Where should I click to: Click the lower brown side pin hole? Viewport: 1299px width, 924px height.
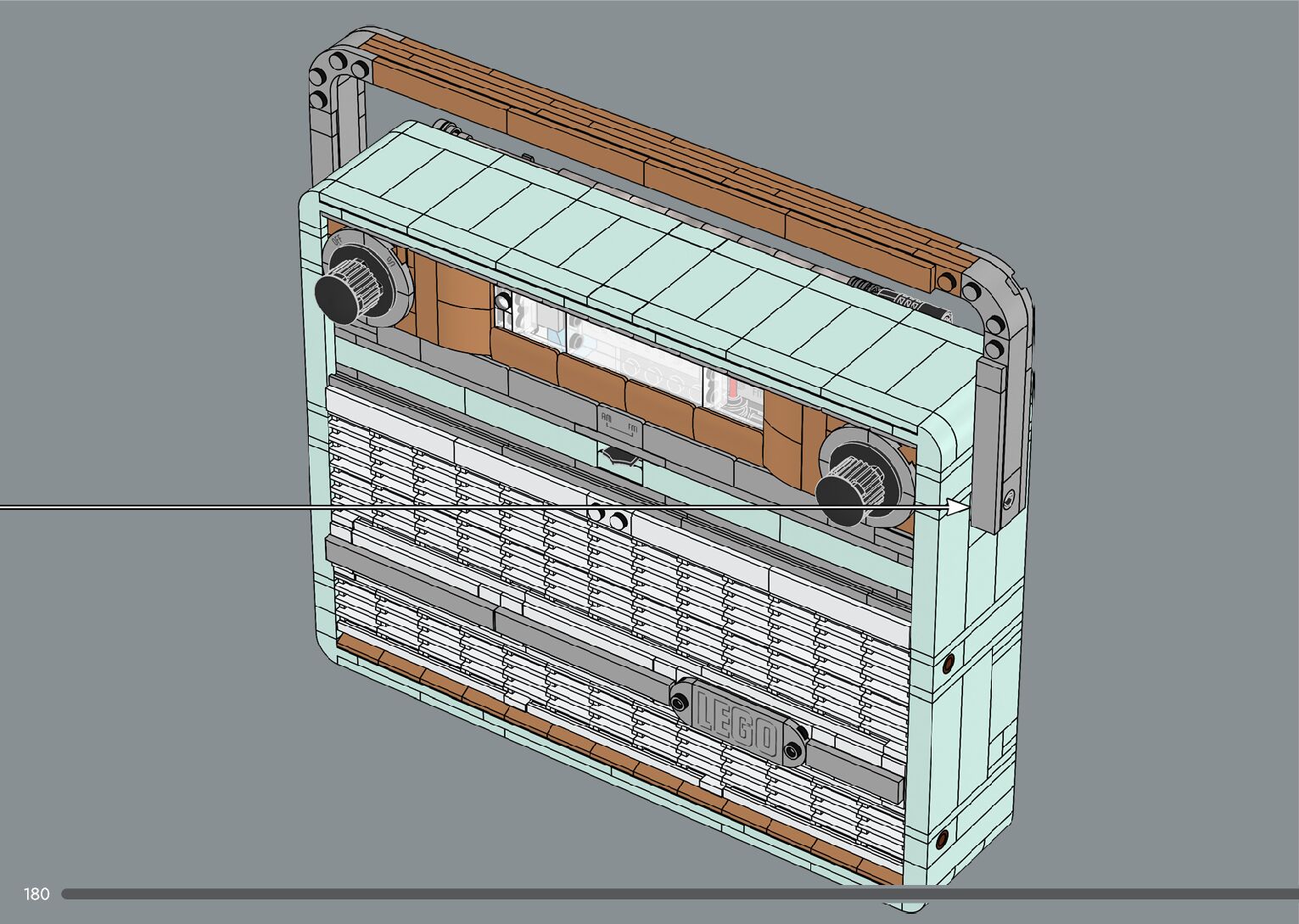[x=941, y=840]
